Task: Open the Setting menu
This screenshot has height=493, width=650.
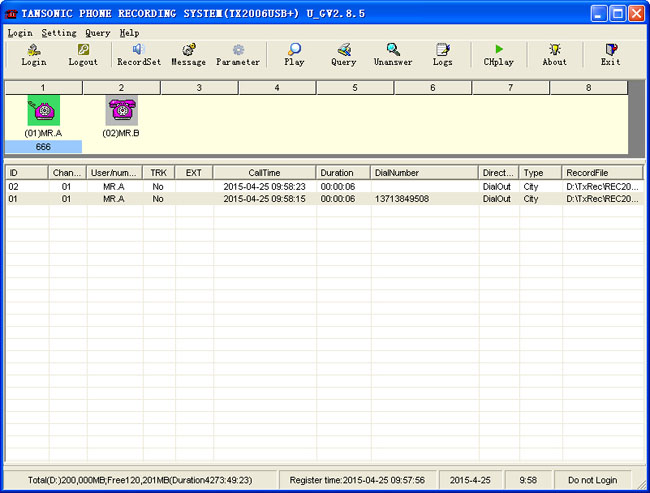Action: (x=59, y=33)
